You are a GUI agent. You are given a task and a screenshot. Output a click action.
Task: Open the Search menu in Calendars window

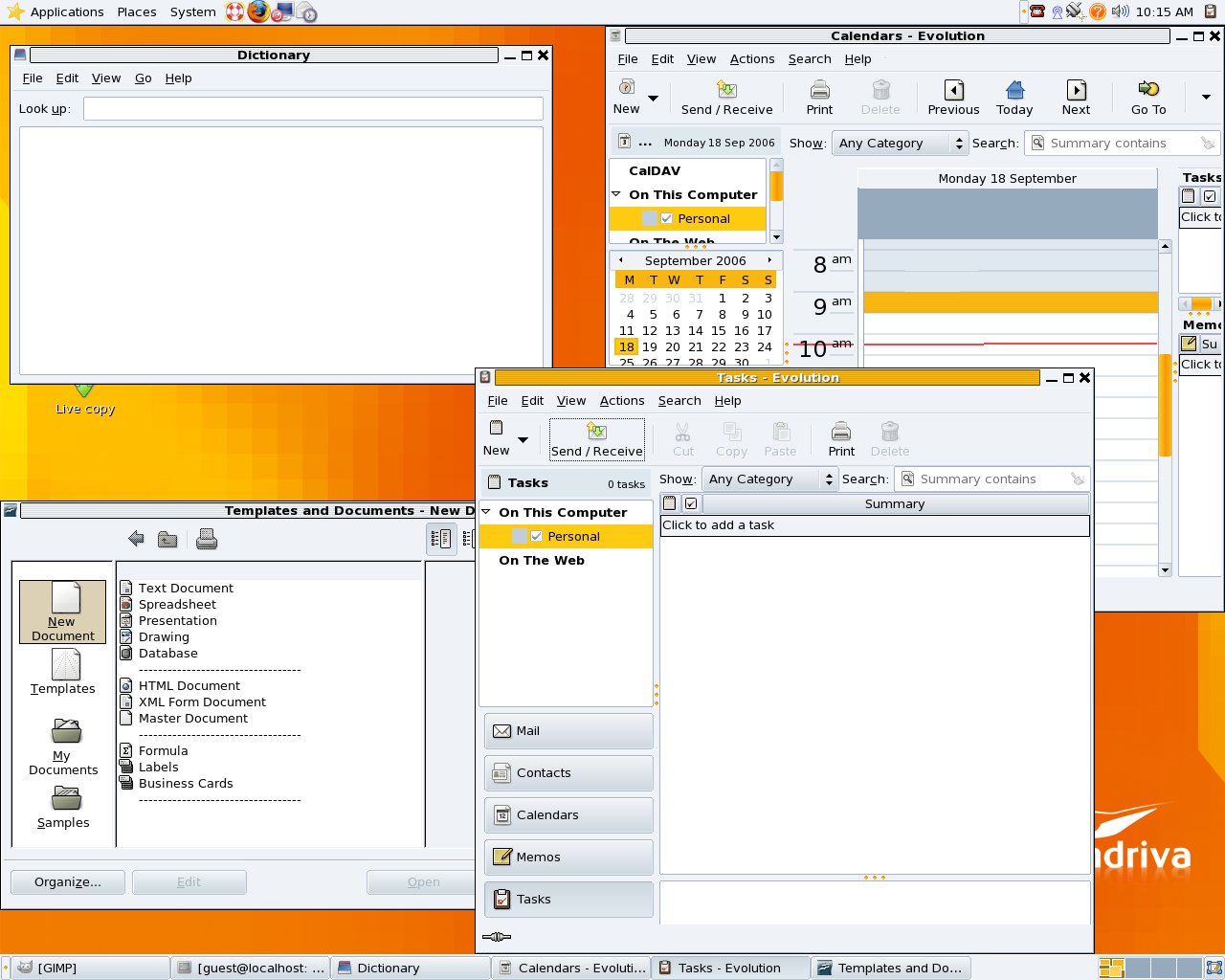(x=810, y=58)
